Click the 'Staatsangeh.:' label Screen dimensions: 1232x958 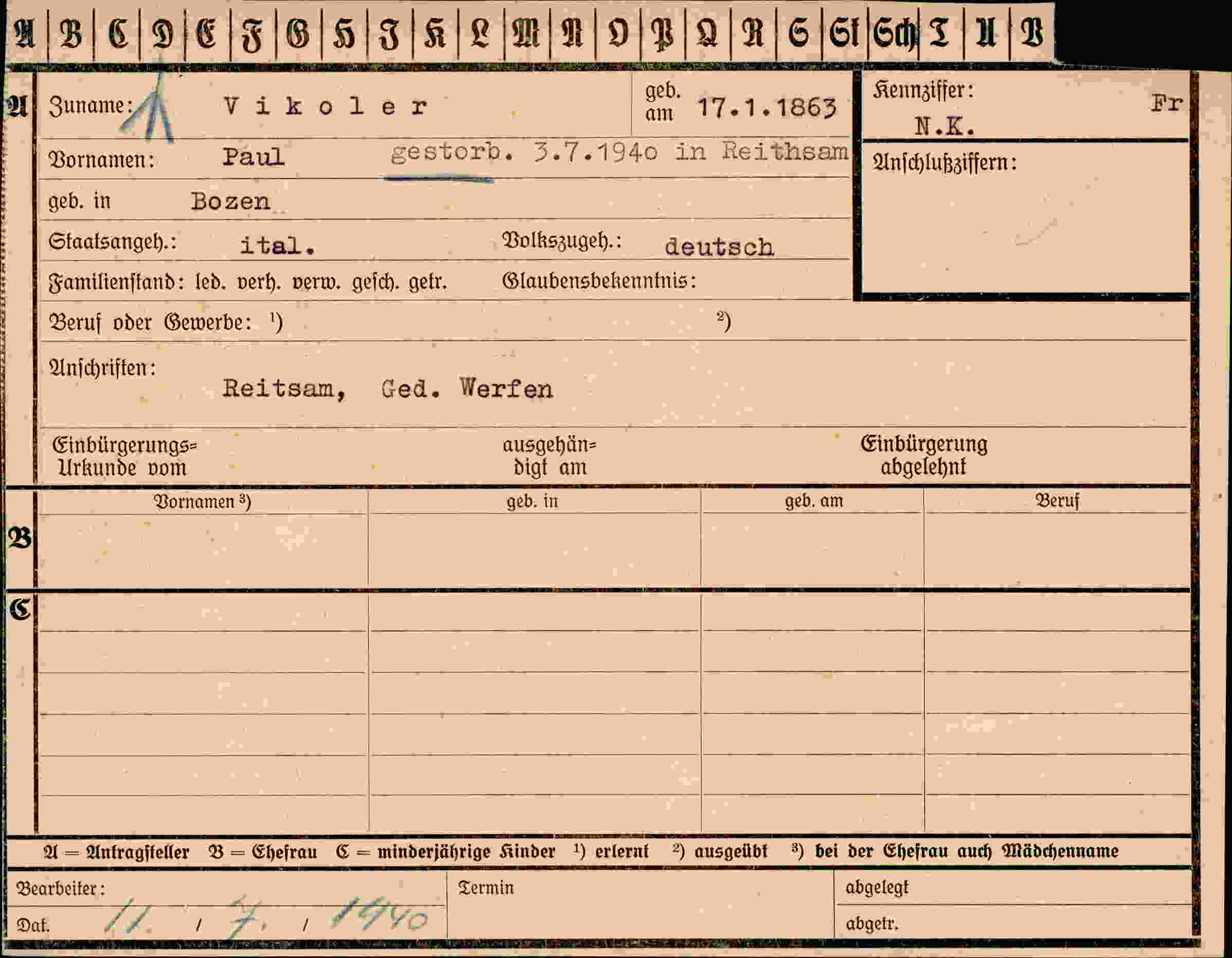point(112,242)
